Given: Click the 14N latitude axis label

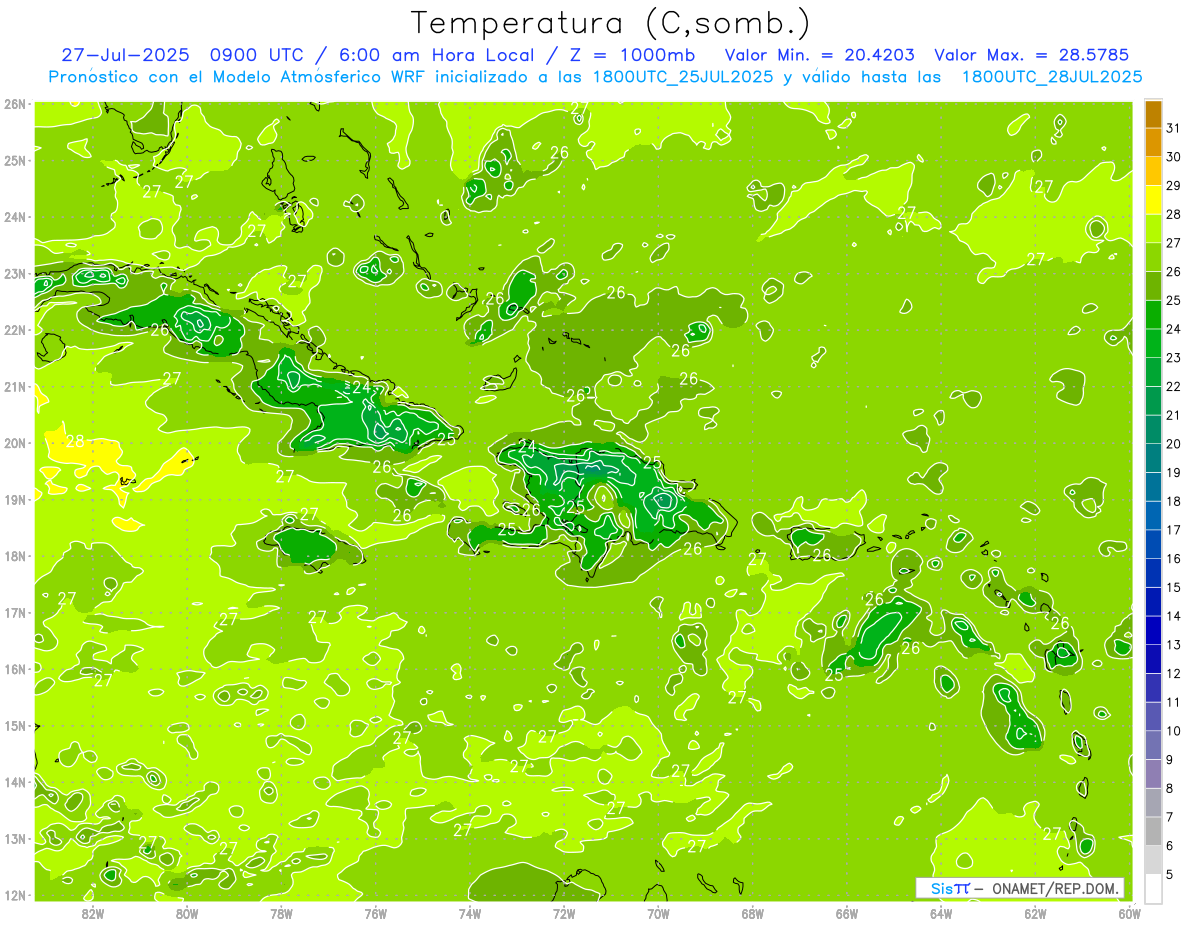Looking at the screenshot, I should [x=15, y=782].
